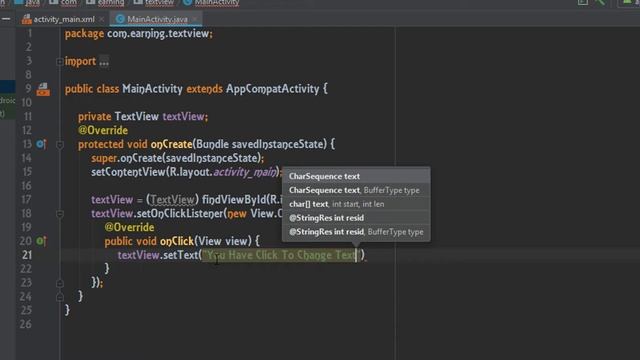The image size is (640, 360).
Task: Select the 'CharSequence text' parameter hint
Action: tap(356, 176)
